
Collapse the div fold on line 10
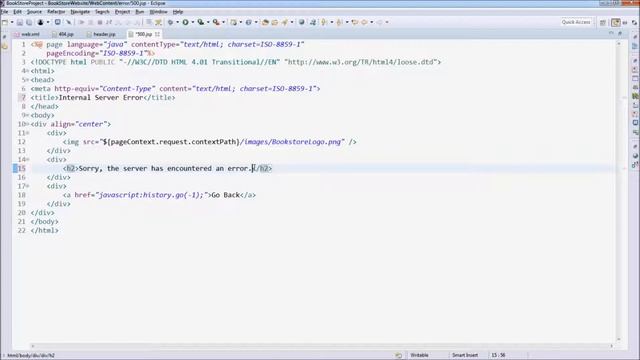click(x=28, y=124)
